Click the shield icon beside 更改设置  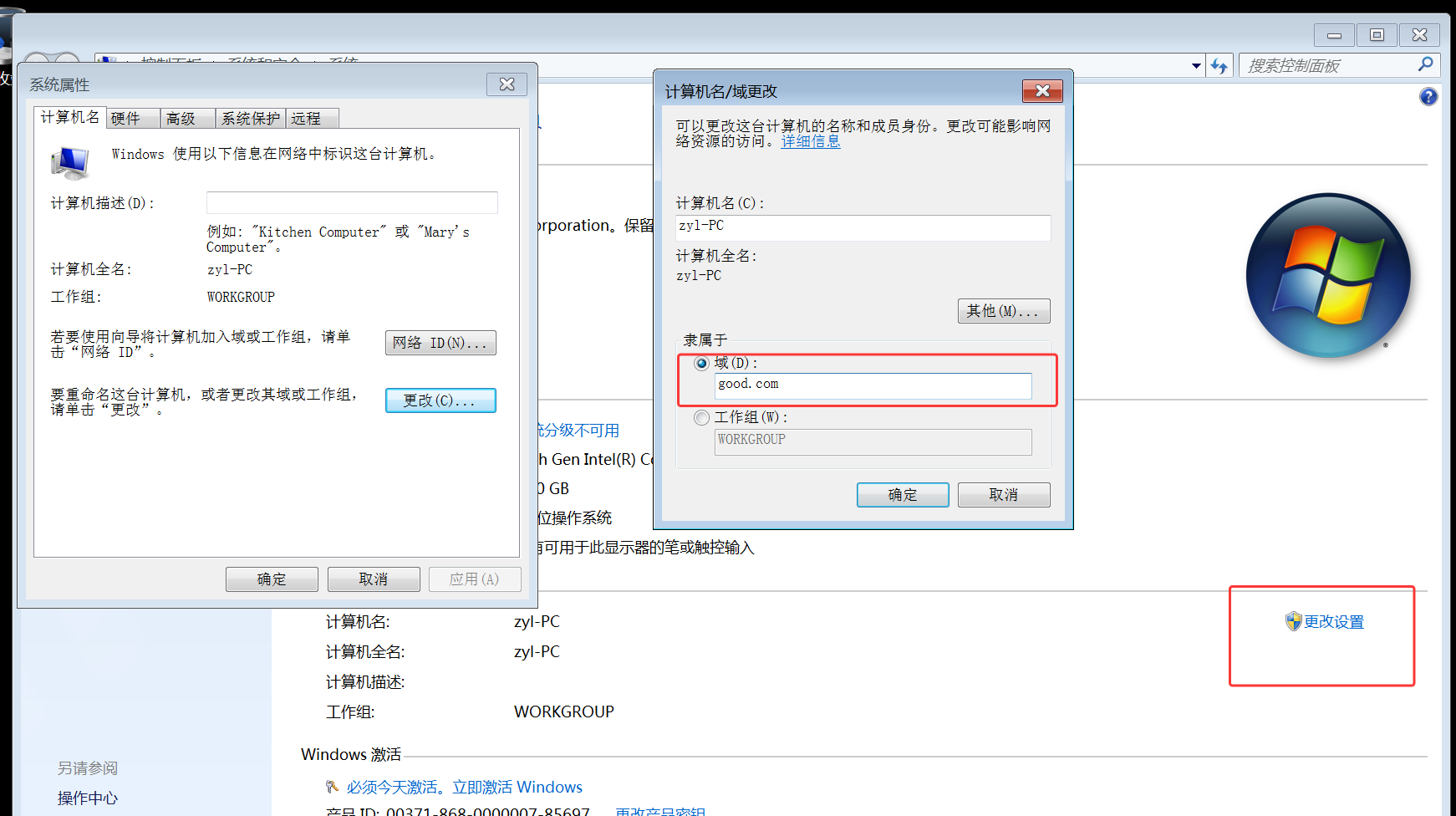(1293, 621)
